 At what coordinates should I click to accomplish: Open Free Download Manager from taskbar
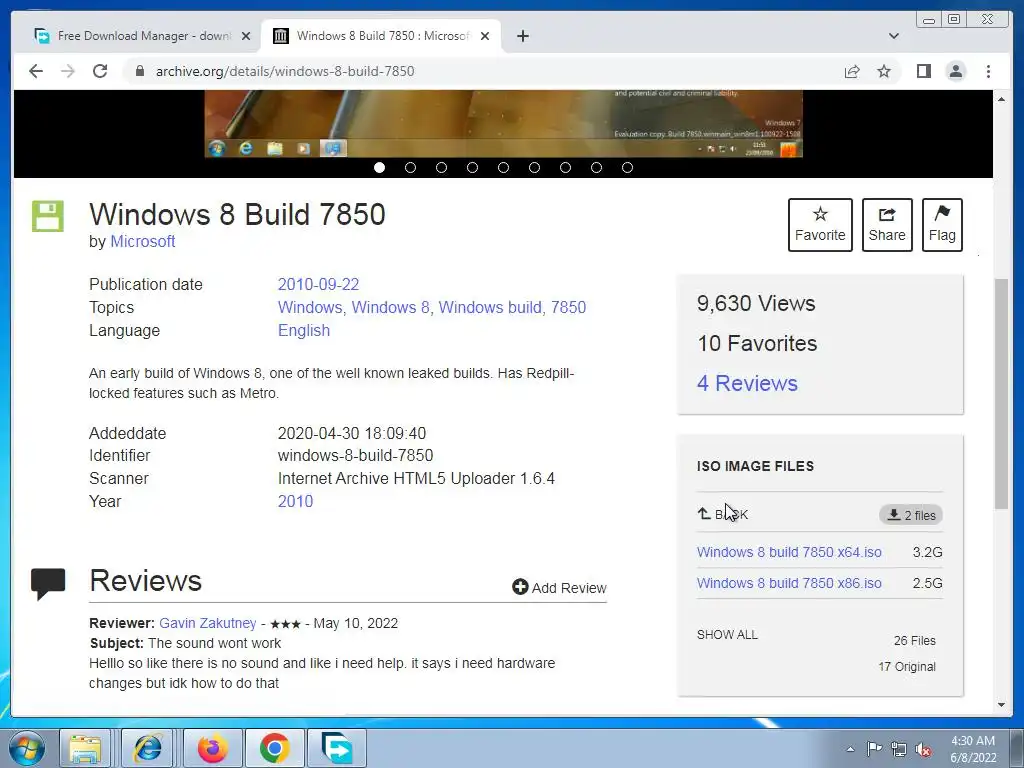pos(337,748)
